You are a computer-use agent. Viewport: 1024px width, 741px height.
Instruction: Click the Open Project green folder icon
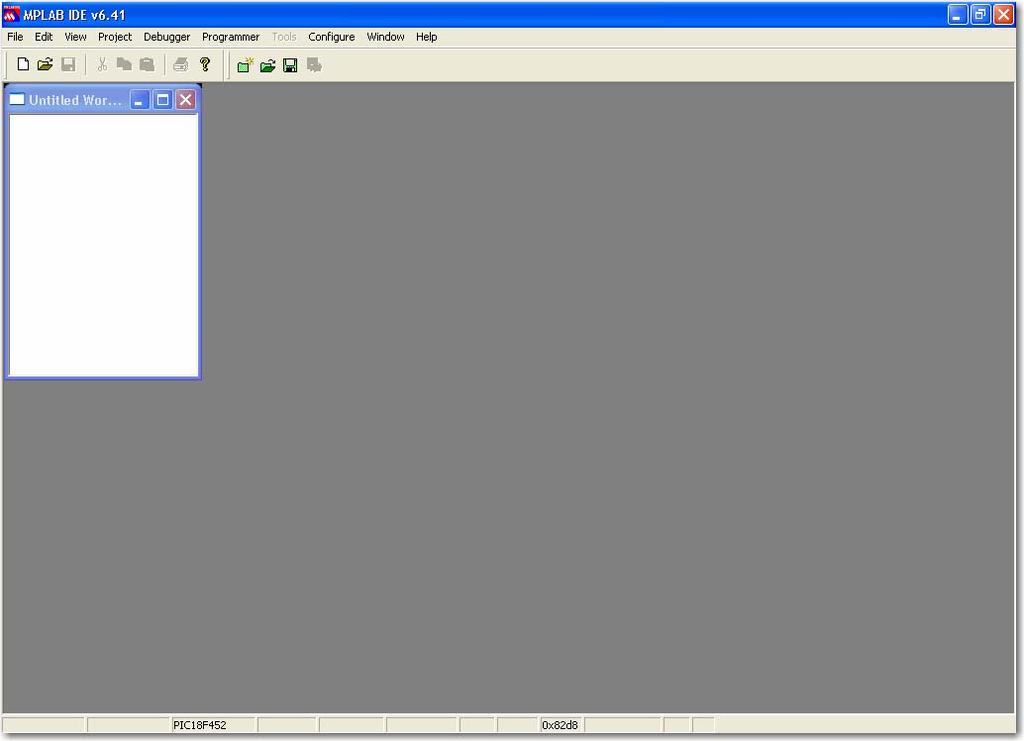point(268,65)
